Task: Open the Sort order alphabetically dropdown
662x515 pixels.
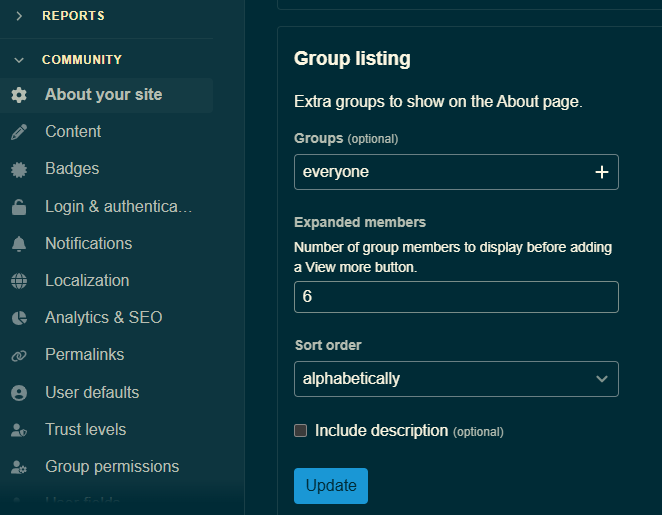Action: (456, 379)
